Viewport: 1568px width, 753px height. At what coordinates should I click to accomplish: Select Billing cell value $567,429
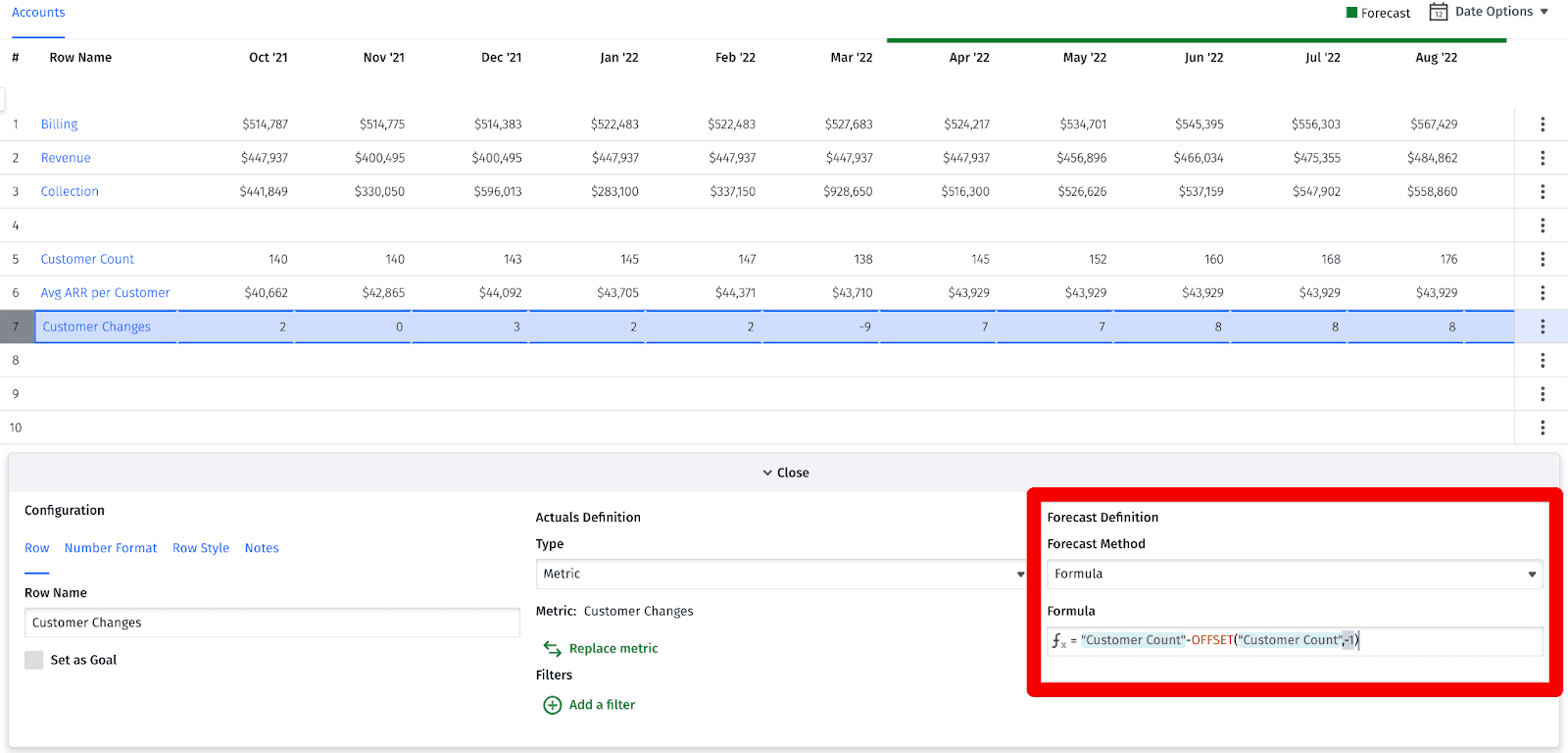(x=1434, y=125)
